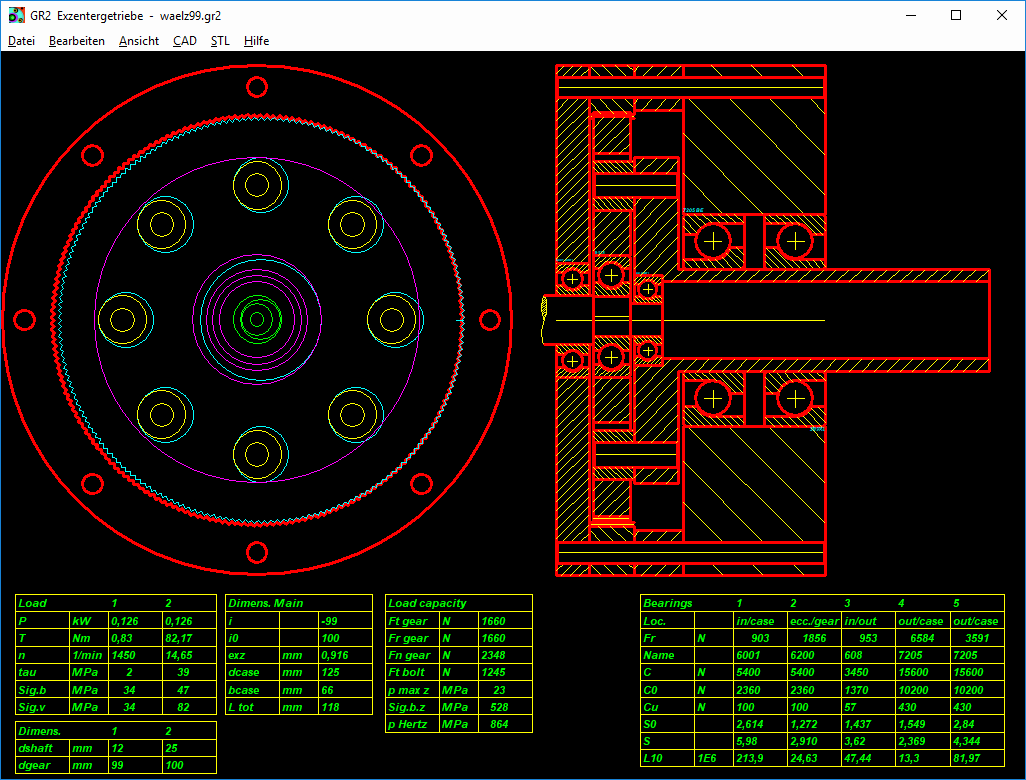Click the GR2 application icon in title bar
The width and height of the screenshot is (1026, 780).
[x=16, y=16]
